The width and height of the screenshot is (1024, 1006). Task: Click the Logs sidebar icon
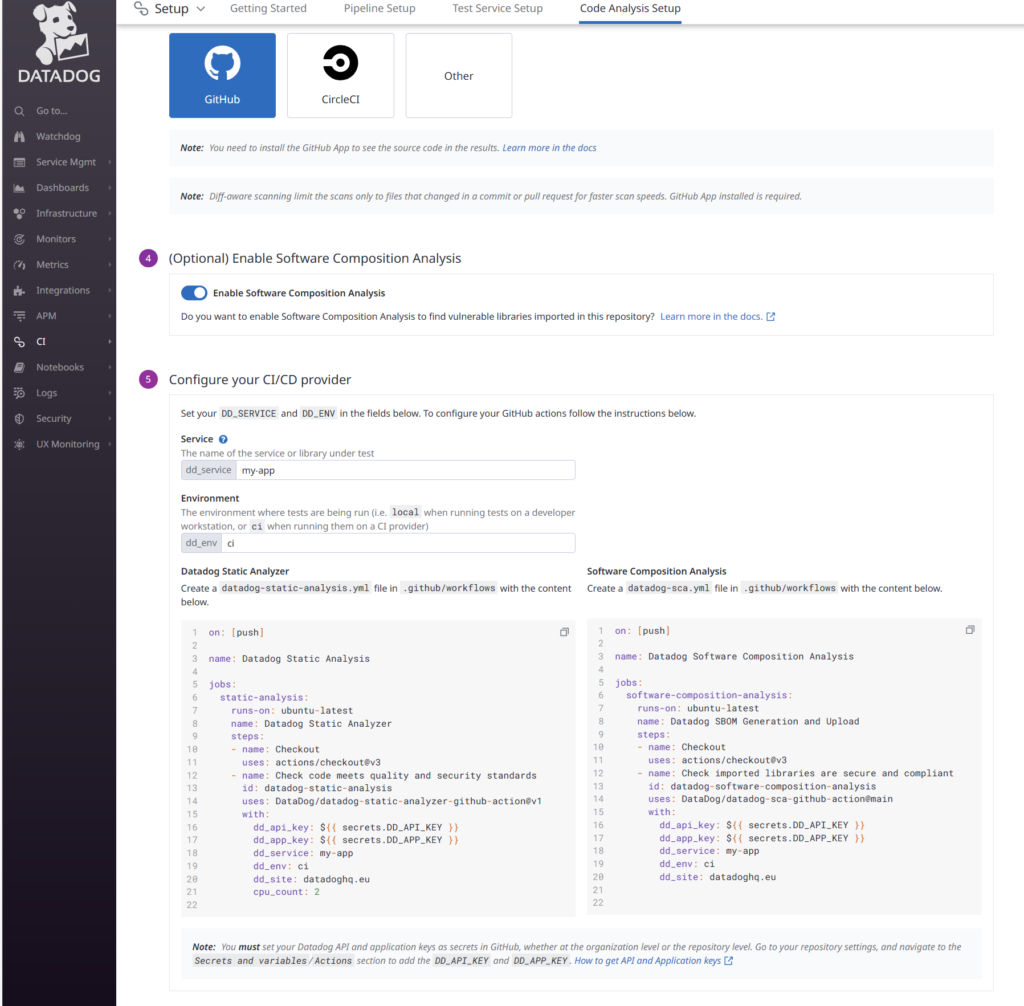coord(20,393)
